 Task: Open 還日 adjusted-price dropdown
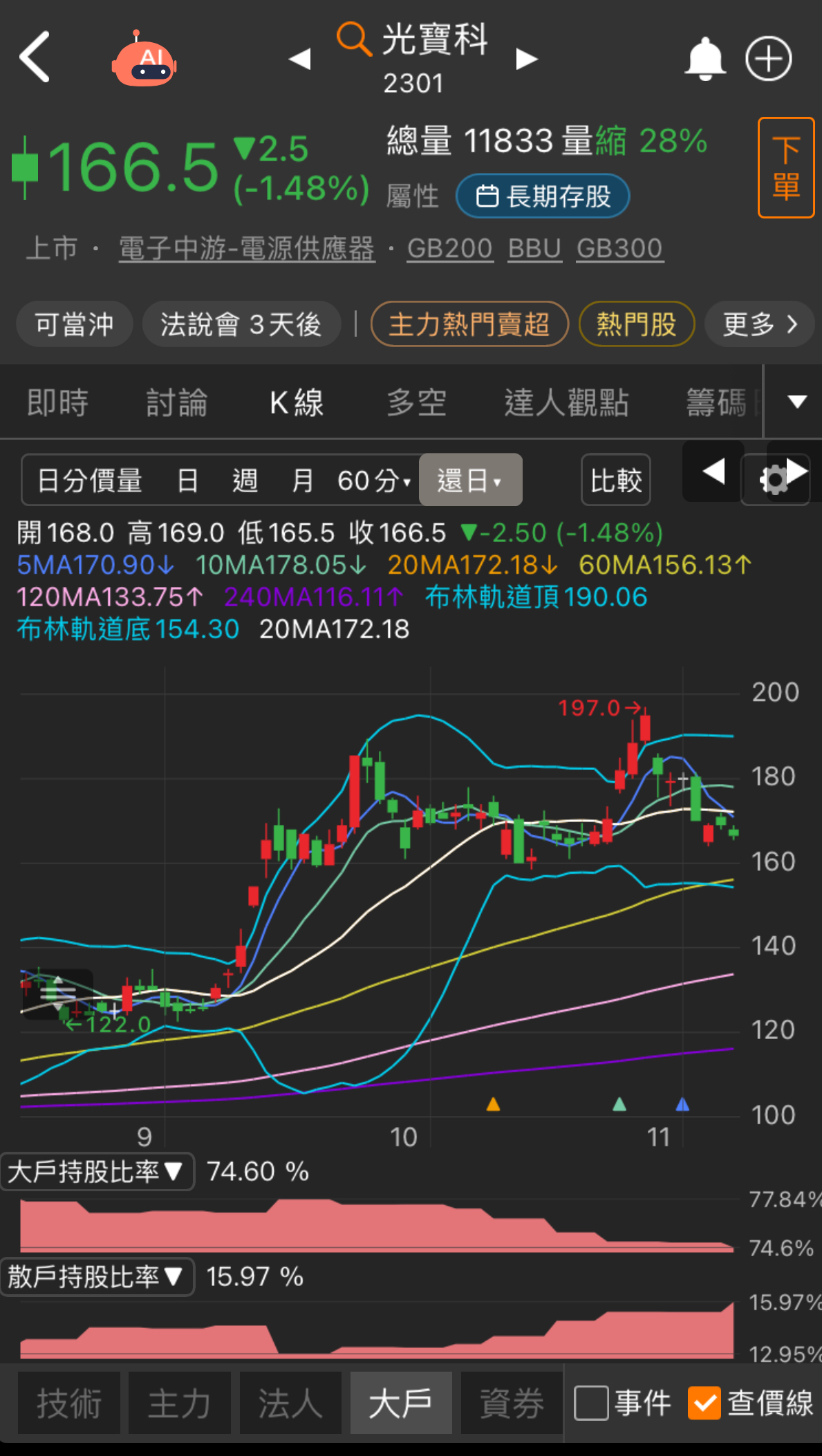click(x=470, y=480)
